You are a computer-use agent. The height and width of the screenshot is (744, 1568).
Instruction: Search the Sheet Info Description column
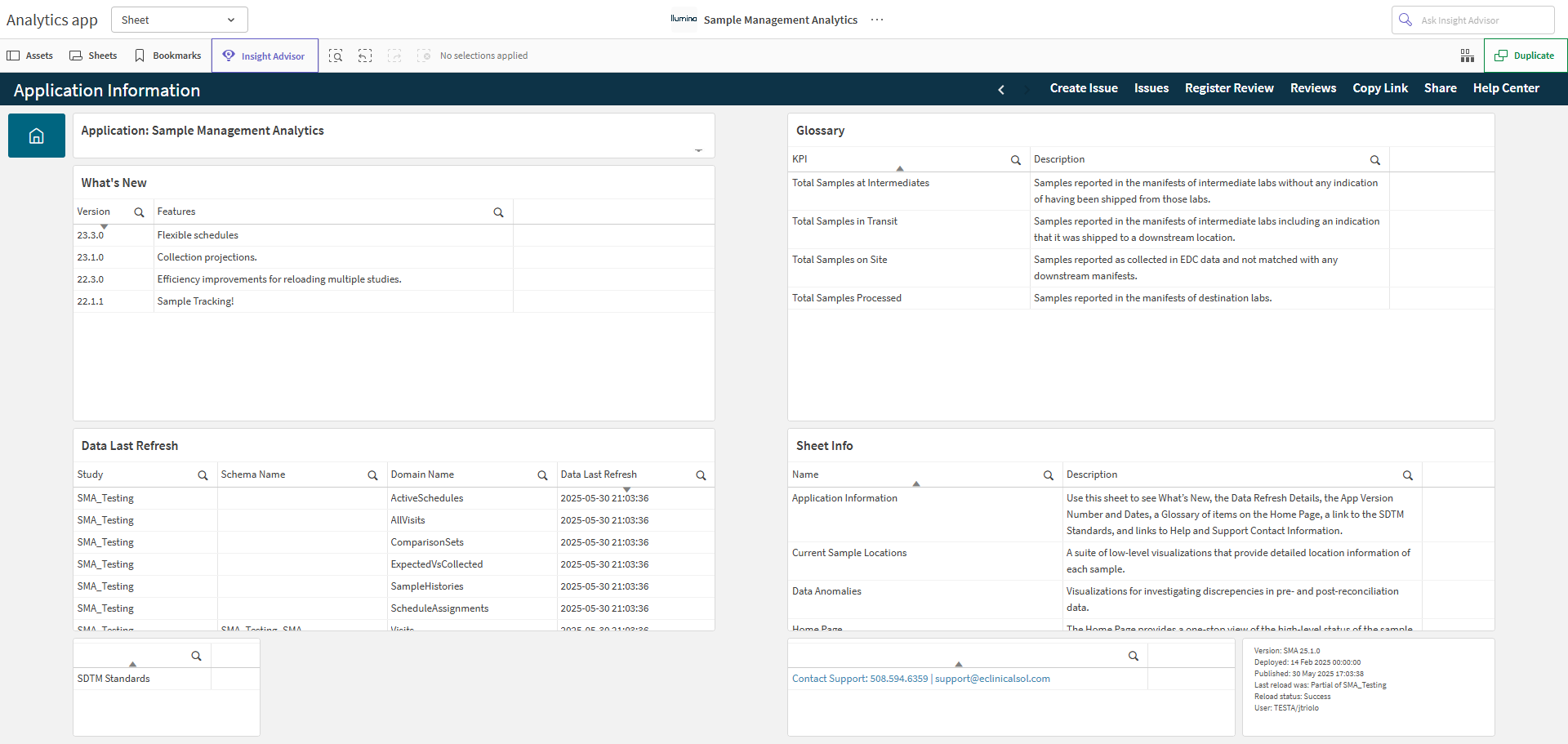pos(1408,475)
